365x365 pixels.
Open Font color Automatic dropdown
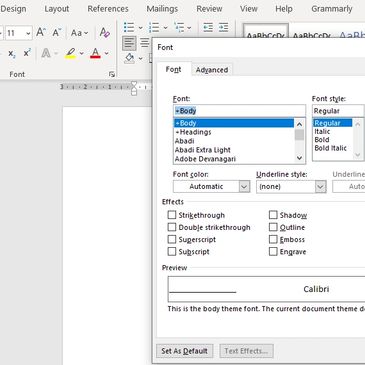244,186
